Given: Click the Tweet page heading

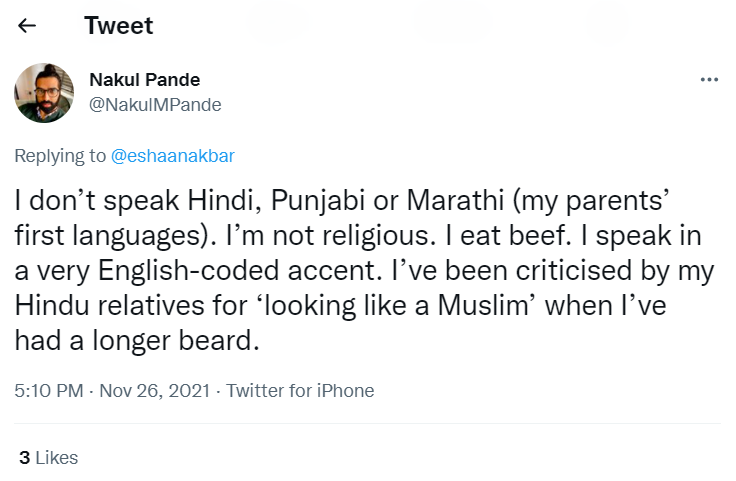Looking at the screenshot, I should pyautogui.click(x=118, y=27).
